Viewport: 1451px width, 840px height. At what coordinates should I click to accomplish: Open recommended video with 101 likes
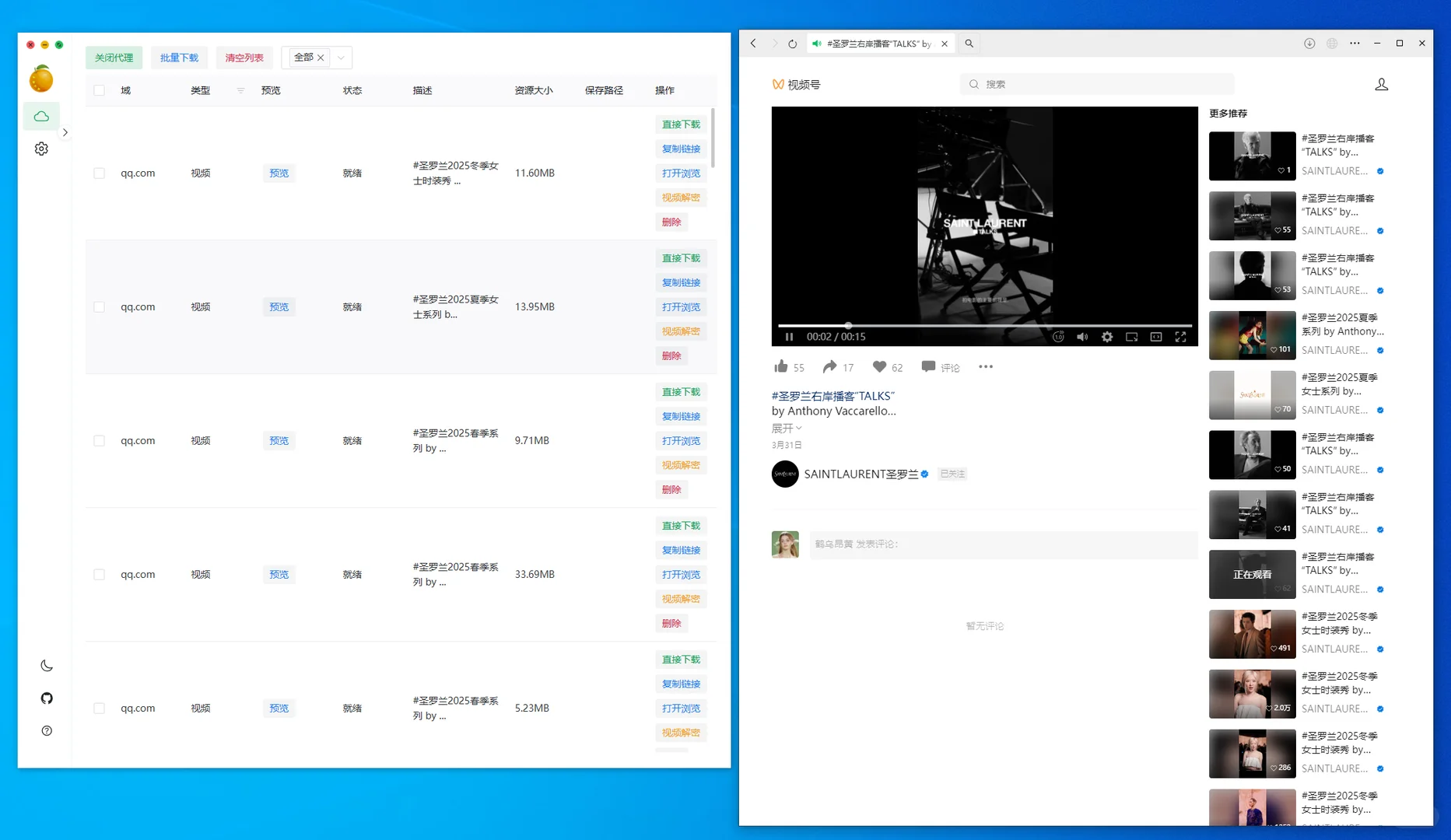click(1253, 335)
